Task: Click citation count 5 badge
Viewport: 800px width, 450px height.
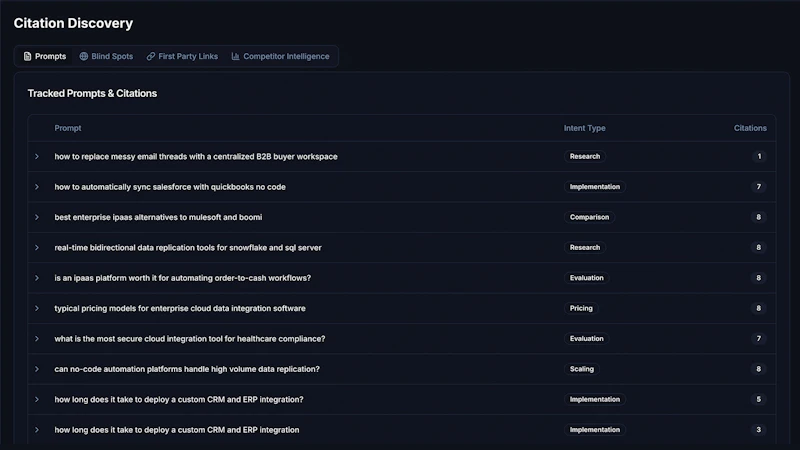Action: tap(759, 399)
